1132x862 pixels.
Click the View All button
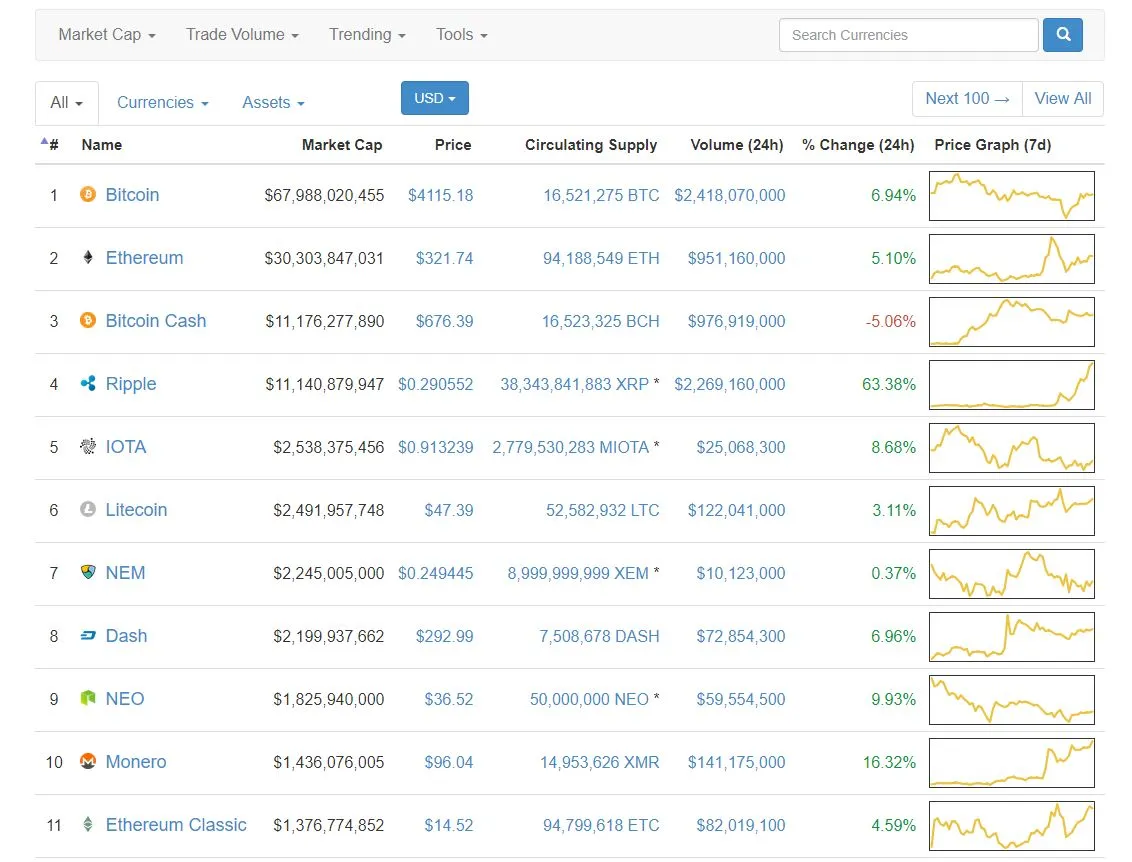1063,98
